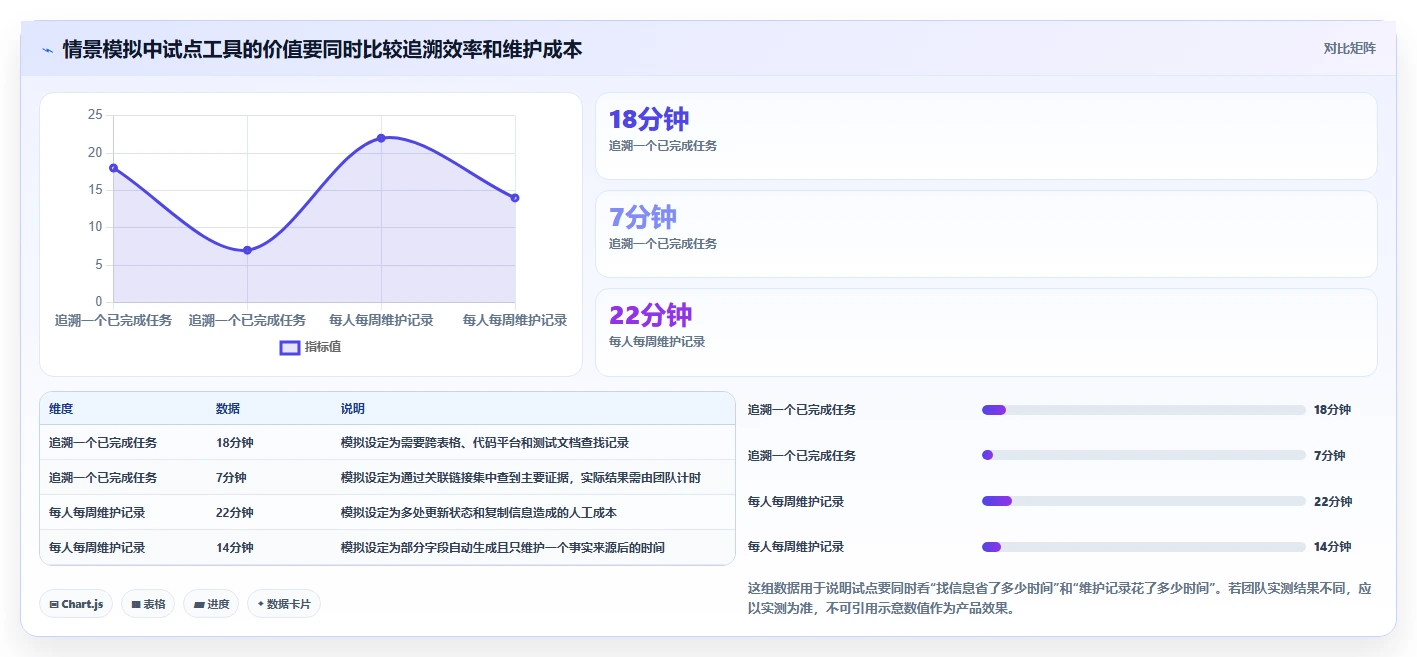Image resolution: width=1417 pixels, height=657 pixels.
Task: Click the 对比矩阵 tag in the header
Action: point(1349,48)
